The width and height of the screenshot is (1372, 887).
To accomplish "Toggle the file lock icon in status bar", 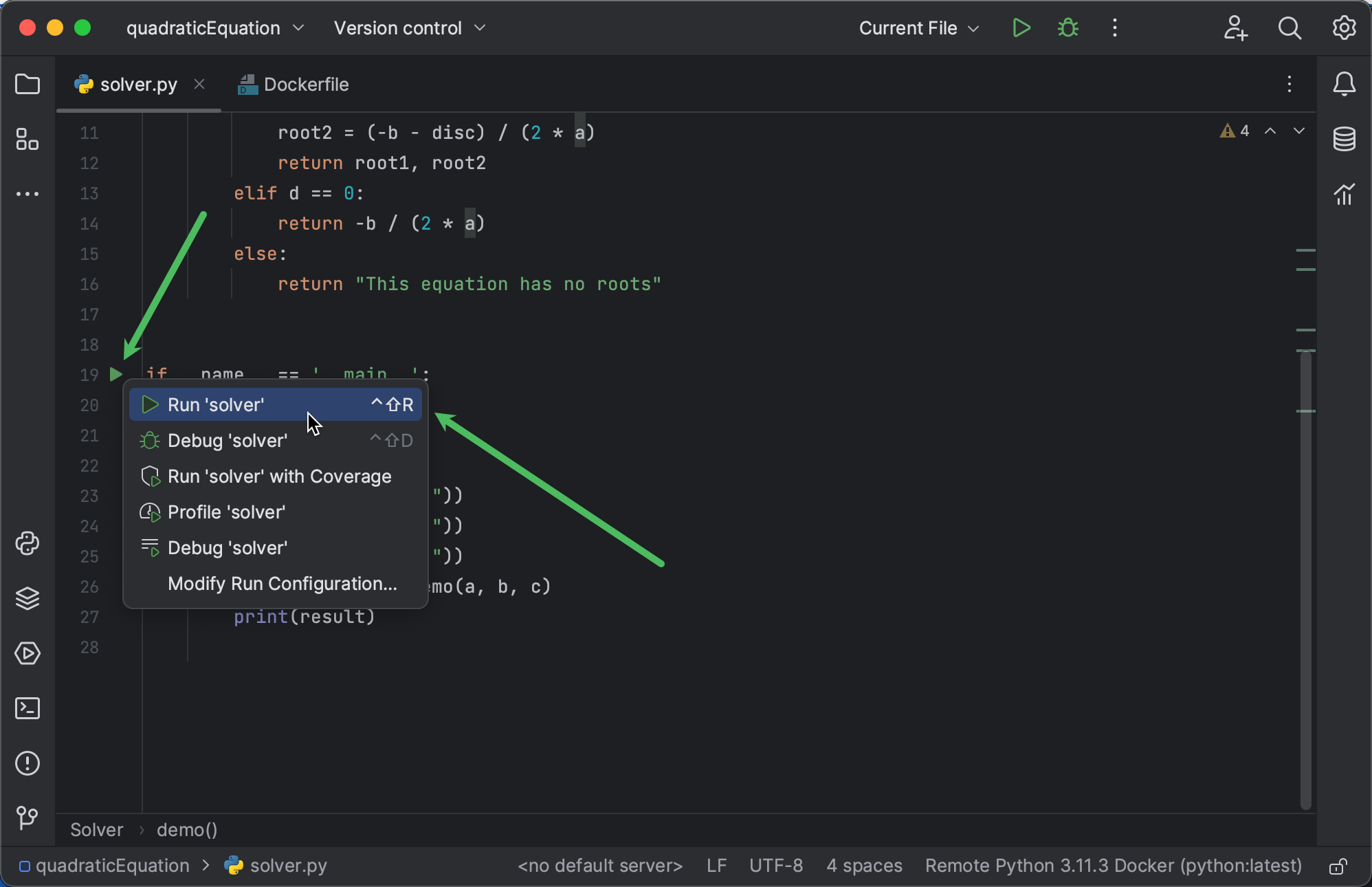I will click(x=1340, y=866).
